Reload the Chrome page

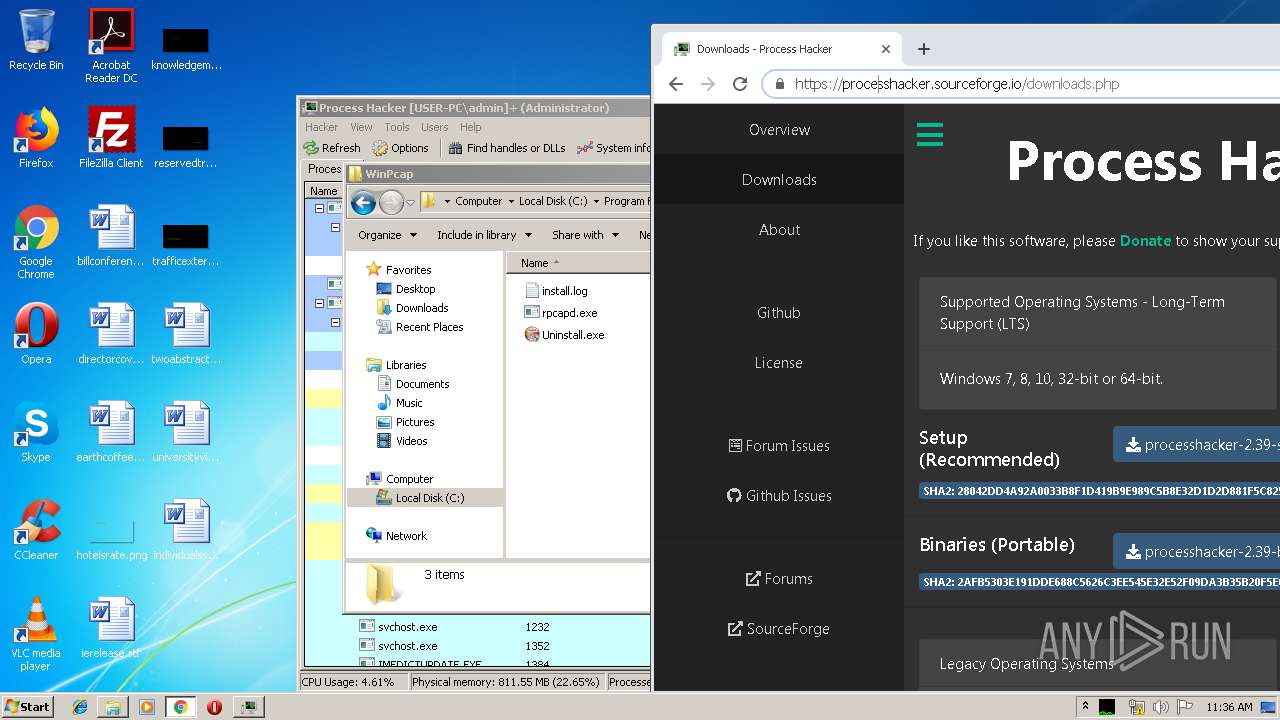(x=740, y=84)
